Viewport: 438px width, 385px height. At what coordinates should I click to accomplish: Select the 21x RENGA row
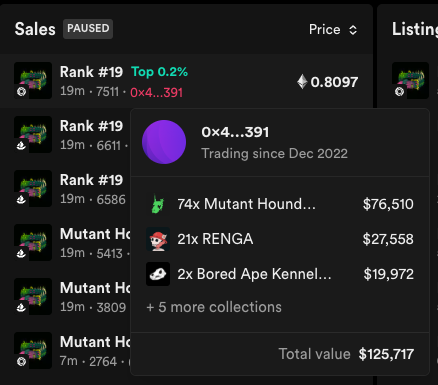[x=280, y=239]
